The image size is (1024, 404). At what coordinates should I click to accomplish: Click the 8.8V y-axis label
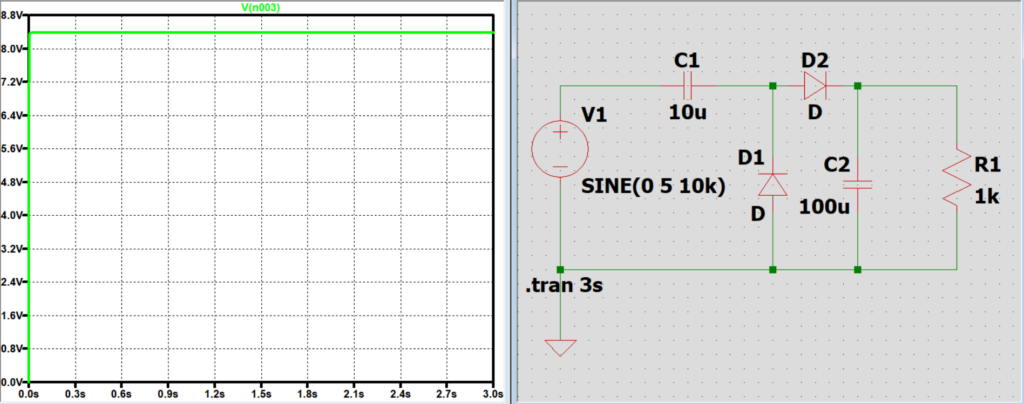[11, 15]
